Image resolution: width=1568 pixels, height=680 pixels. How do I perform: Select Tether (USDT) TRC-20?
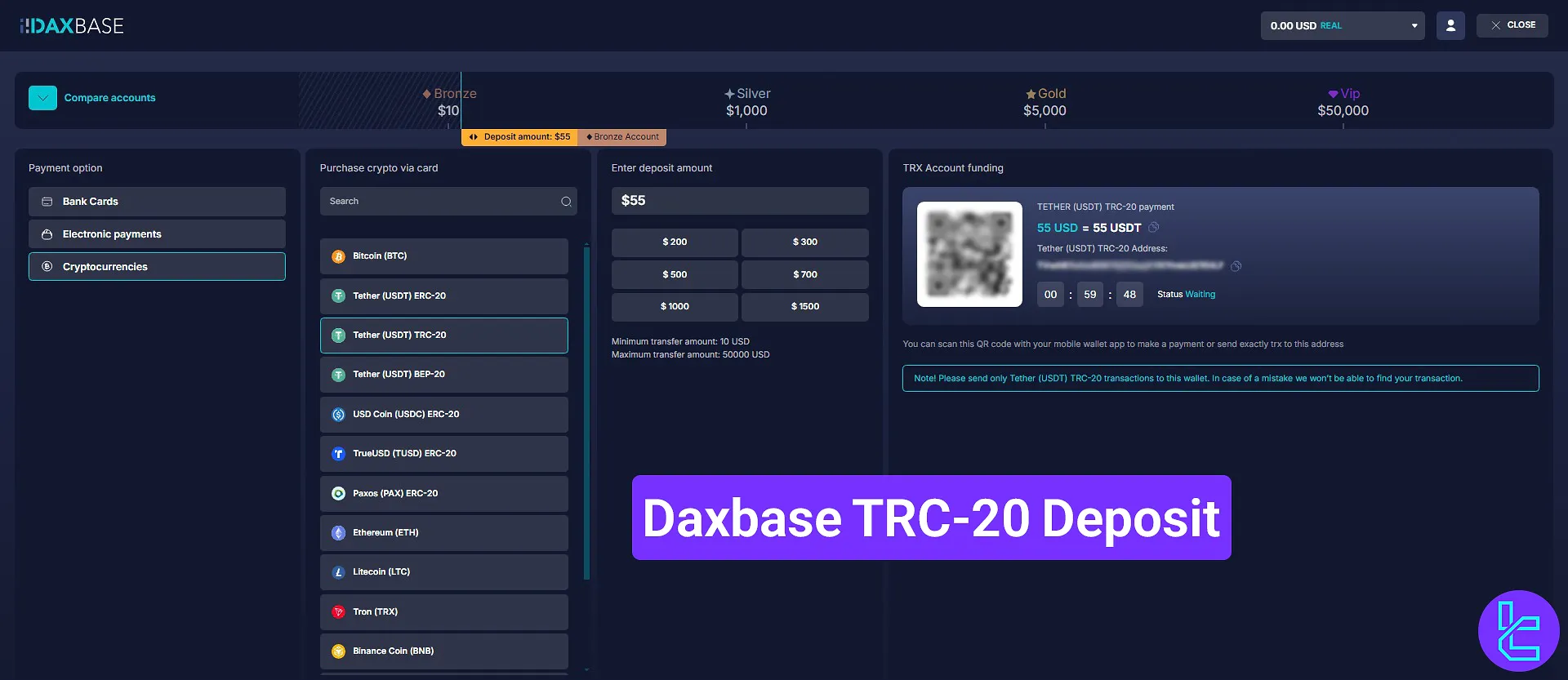tap(443, 336)
